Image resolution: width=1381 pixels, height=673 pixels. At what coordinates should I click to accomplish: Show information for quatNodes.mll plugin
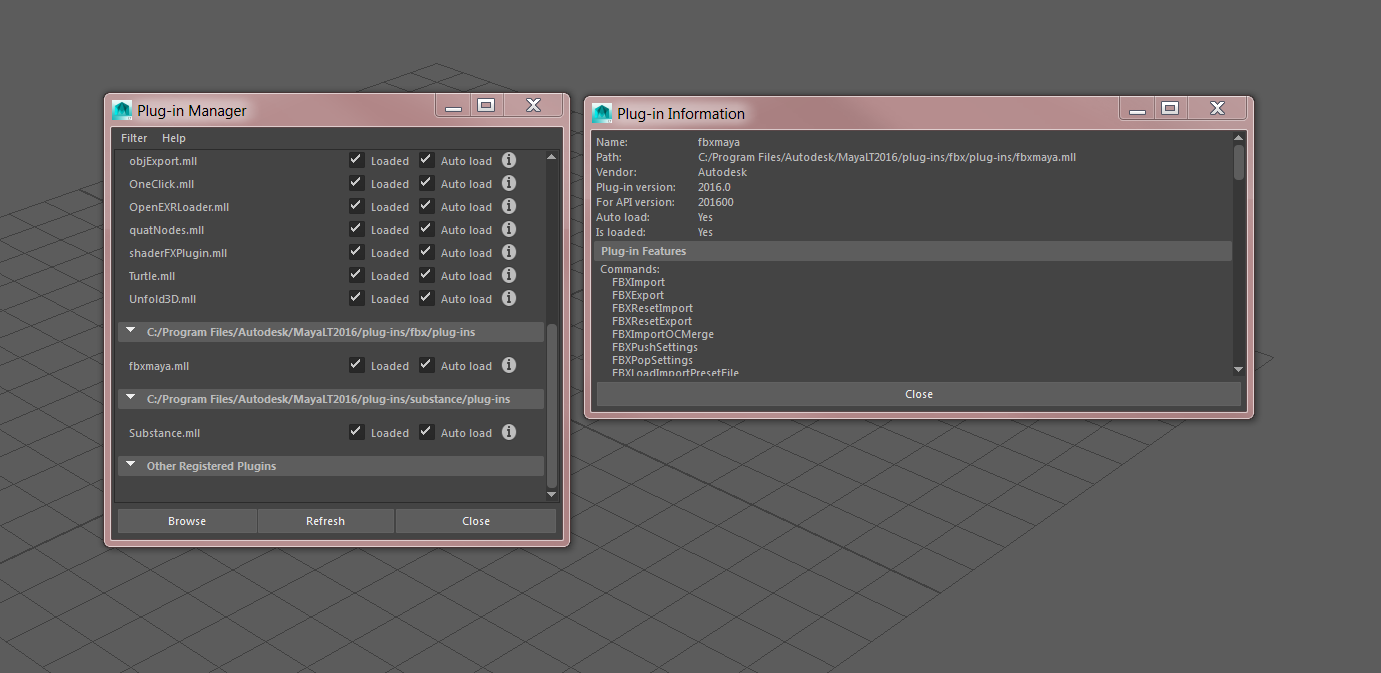point(509,229)
